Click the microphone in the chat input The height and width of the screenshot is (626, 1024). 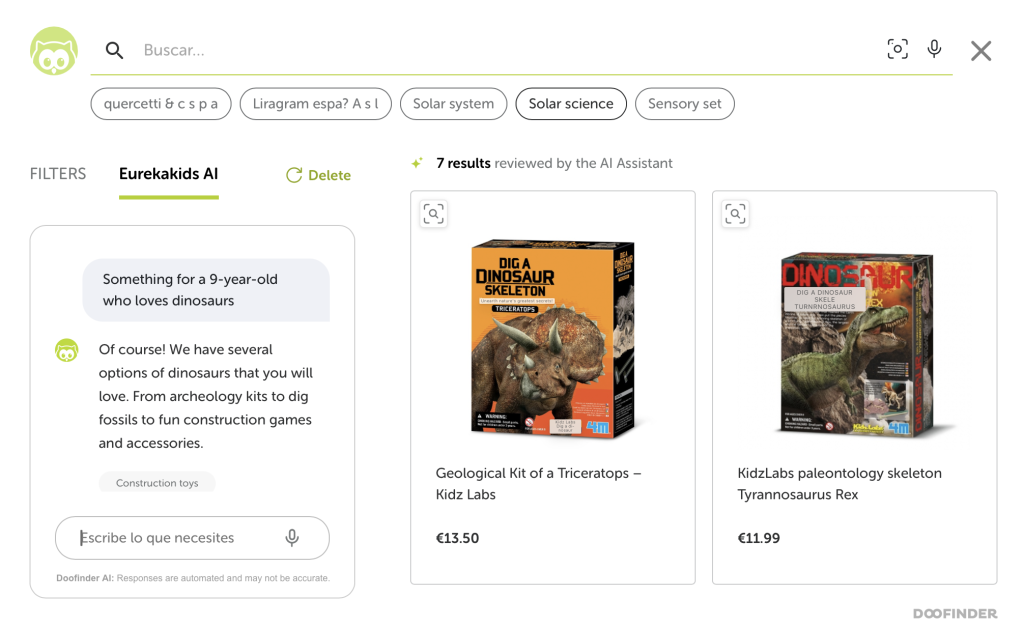pos(292,537)
